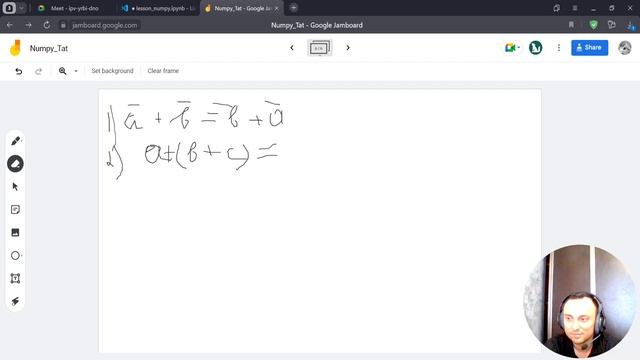Open a new browser tab
Viewport: 640px width, 360px height.
pyautogui.click(x=293, y=8)
